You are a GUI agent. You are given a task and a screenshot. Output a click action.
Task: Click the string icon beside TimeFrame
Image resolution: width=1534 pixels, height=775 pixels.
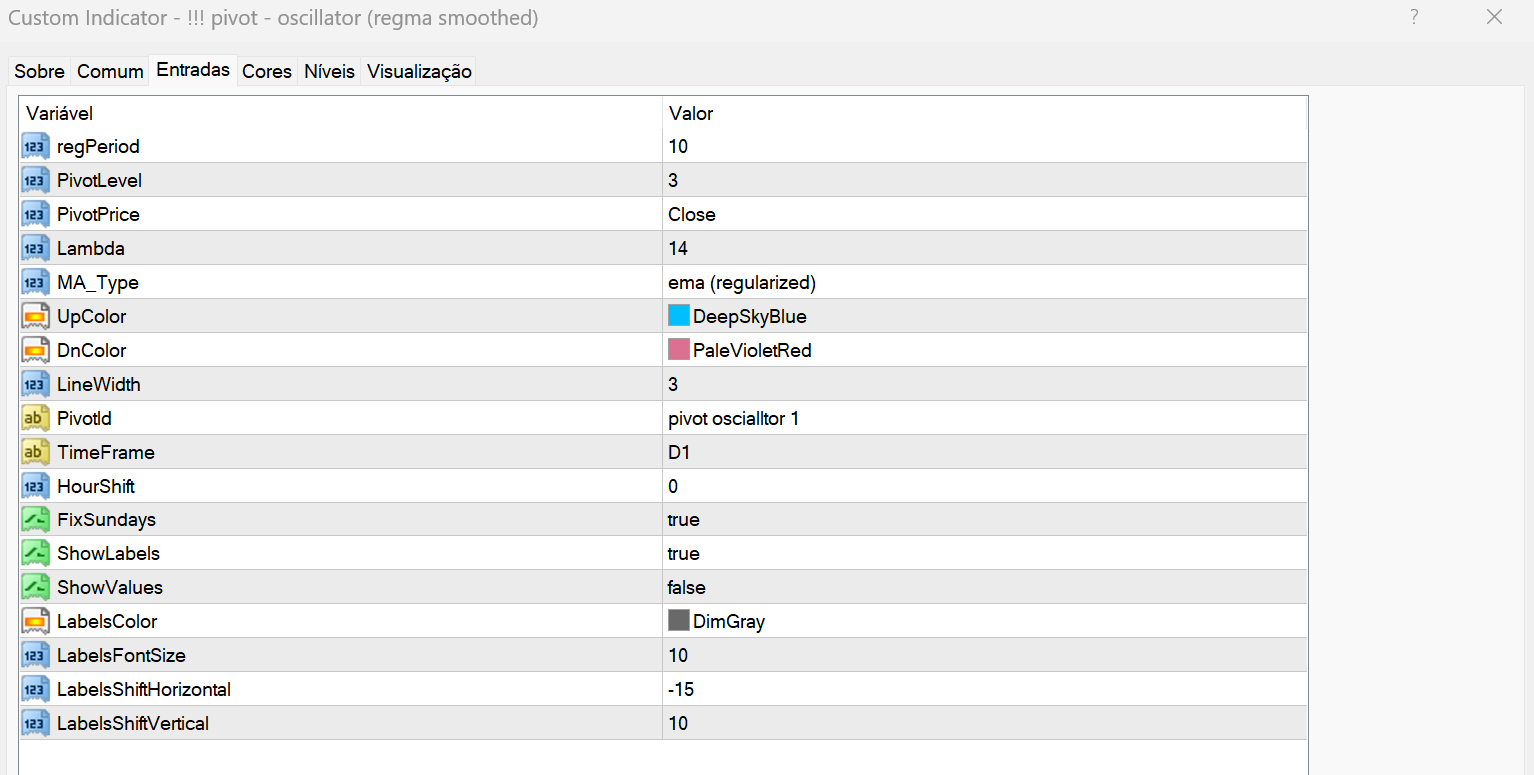click(36, 453)
